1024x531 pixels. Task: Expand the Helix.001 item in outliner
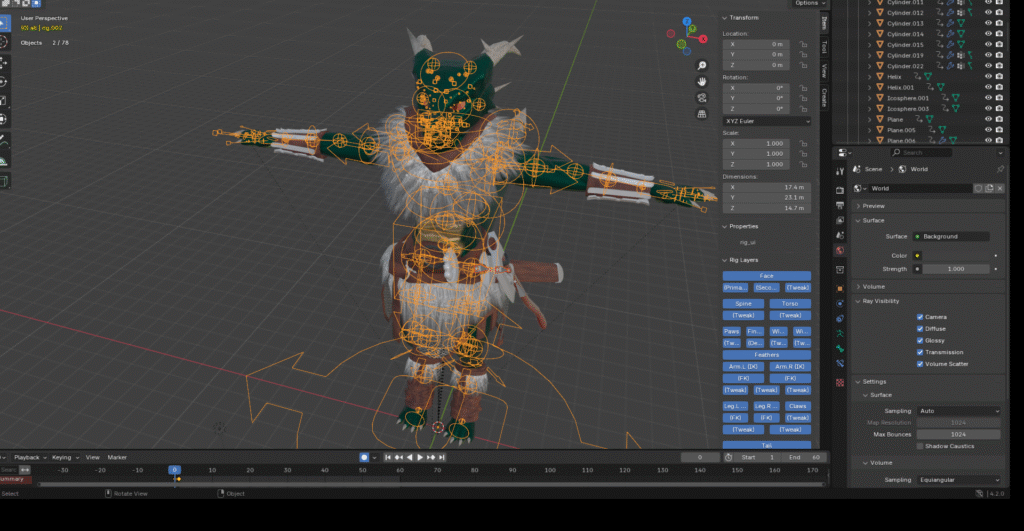click(x=867, y=87)
